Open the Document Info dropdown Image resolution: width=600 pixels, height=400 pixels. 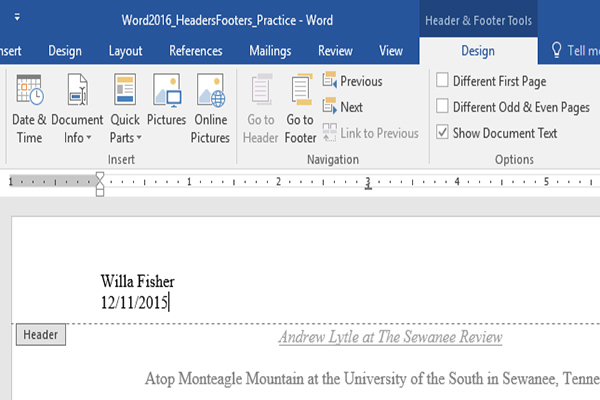(x=77, y=109)
